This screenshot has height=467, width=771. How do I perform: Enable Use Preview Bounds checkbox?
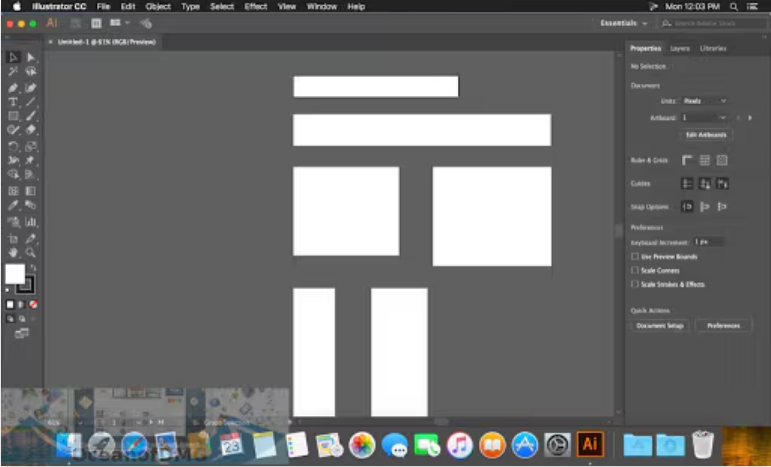coord(635,257)
